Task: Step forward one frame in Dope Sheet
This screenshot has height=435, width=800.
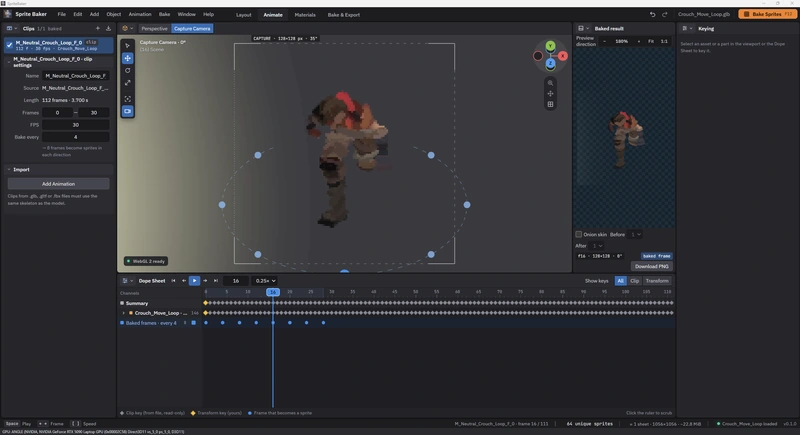Action: pos(205,280)
